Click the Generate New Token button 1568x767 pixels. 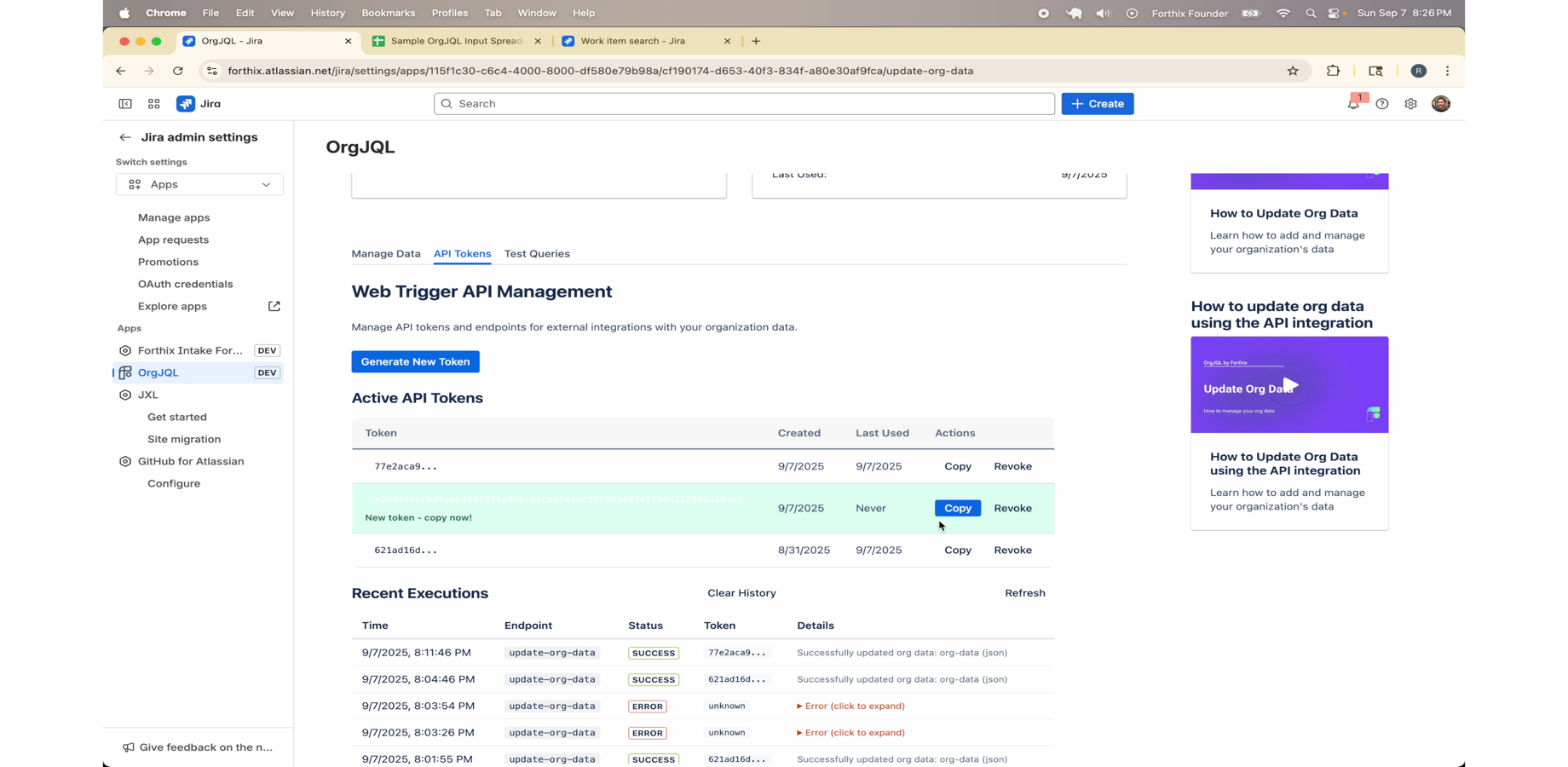415,361
